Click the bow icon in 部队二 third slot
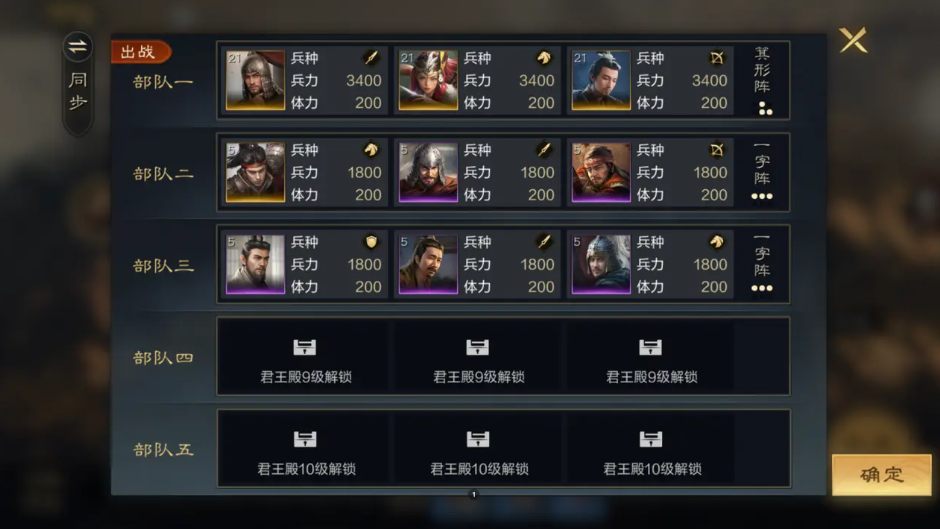Screen dimensions: 940x529 coord(716,149)
